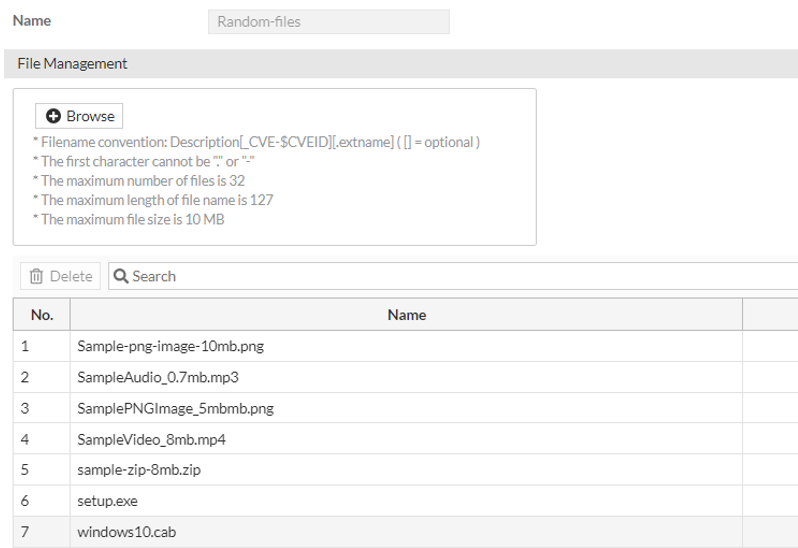Screen dimensions: 798x548
Task: Sort by the No. column header
Action: point(42,314)
